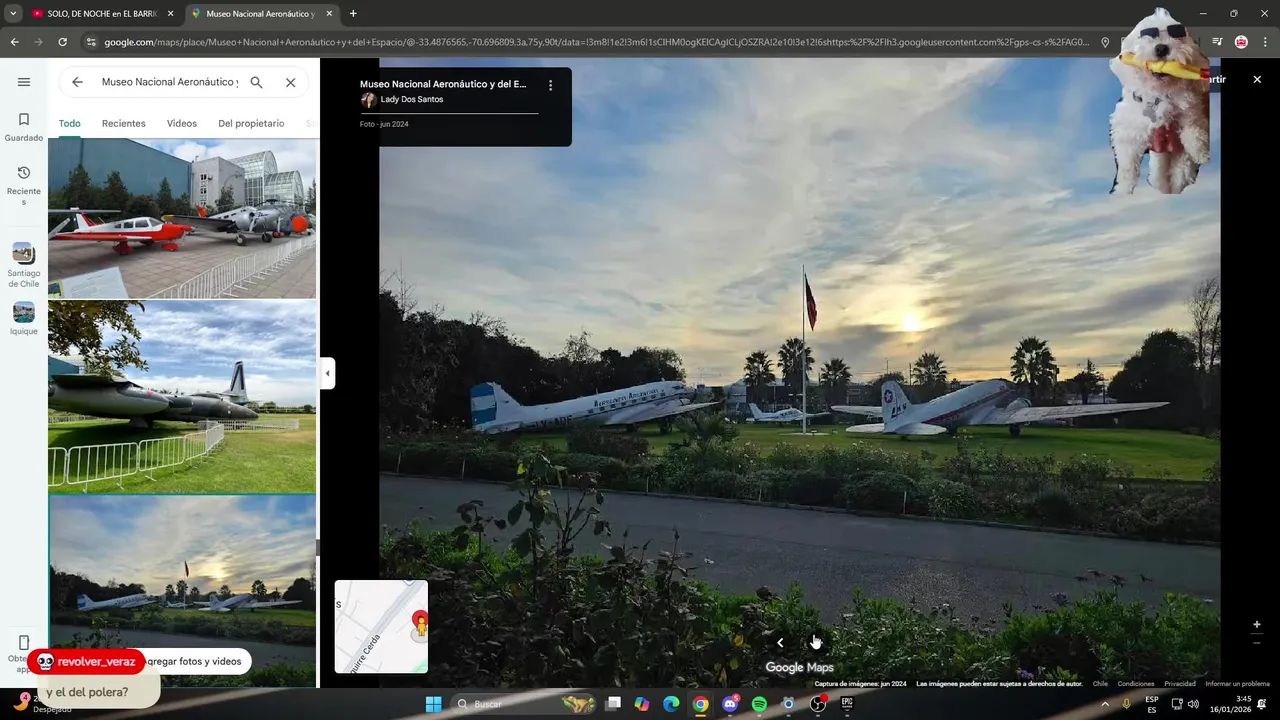Go back in browser history
This screenshot has width=1280, height=720.
click(x=14, y=42)
